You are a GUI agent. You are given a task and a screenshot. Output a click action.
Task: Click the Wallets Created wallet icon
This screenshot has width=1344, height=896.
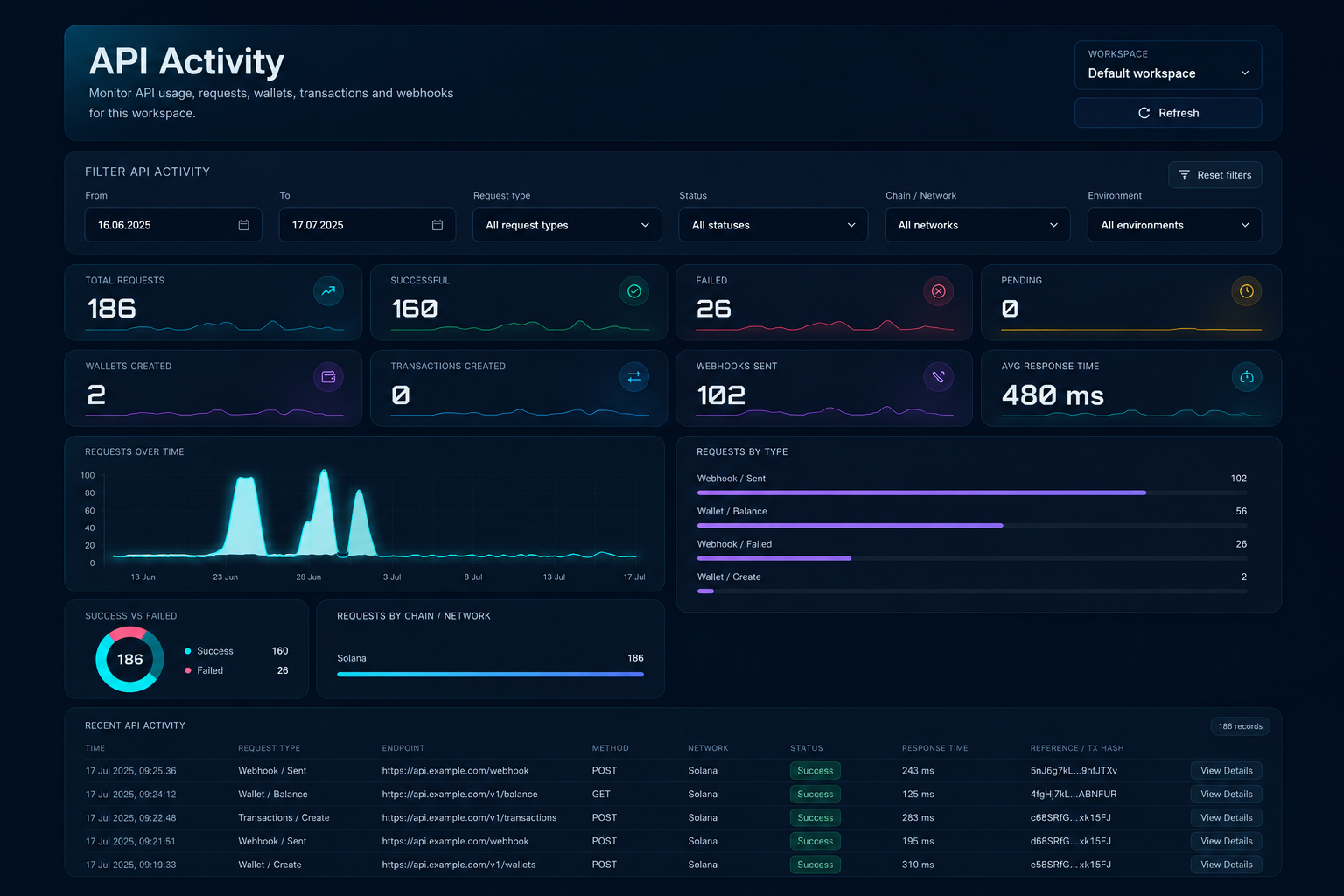[328, 377]
